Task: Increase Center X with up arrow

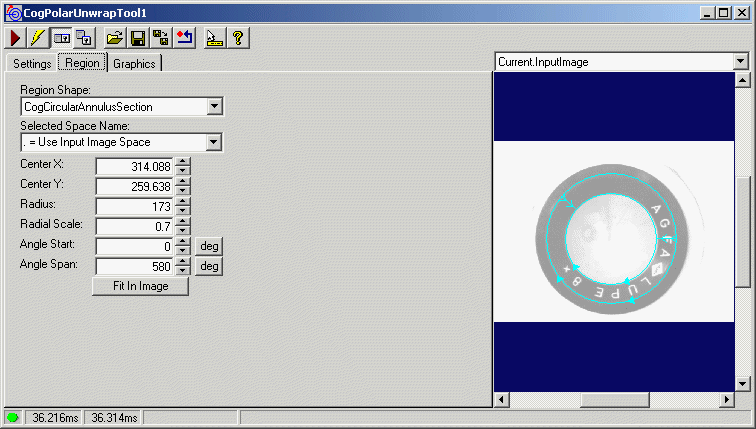Action: 183,162
